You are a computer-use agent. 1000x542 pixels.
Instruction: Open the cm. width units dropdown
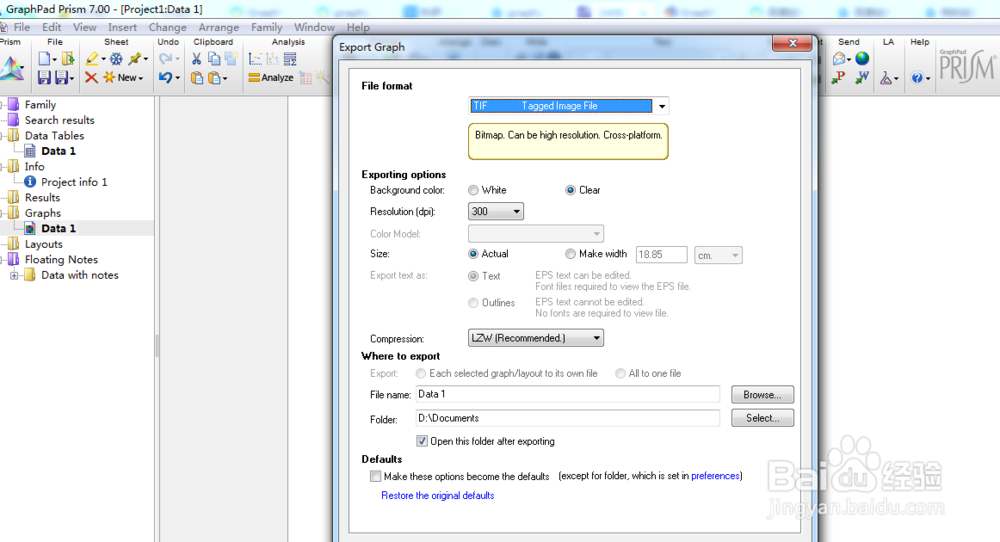[x=718, y=255]
